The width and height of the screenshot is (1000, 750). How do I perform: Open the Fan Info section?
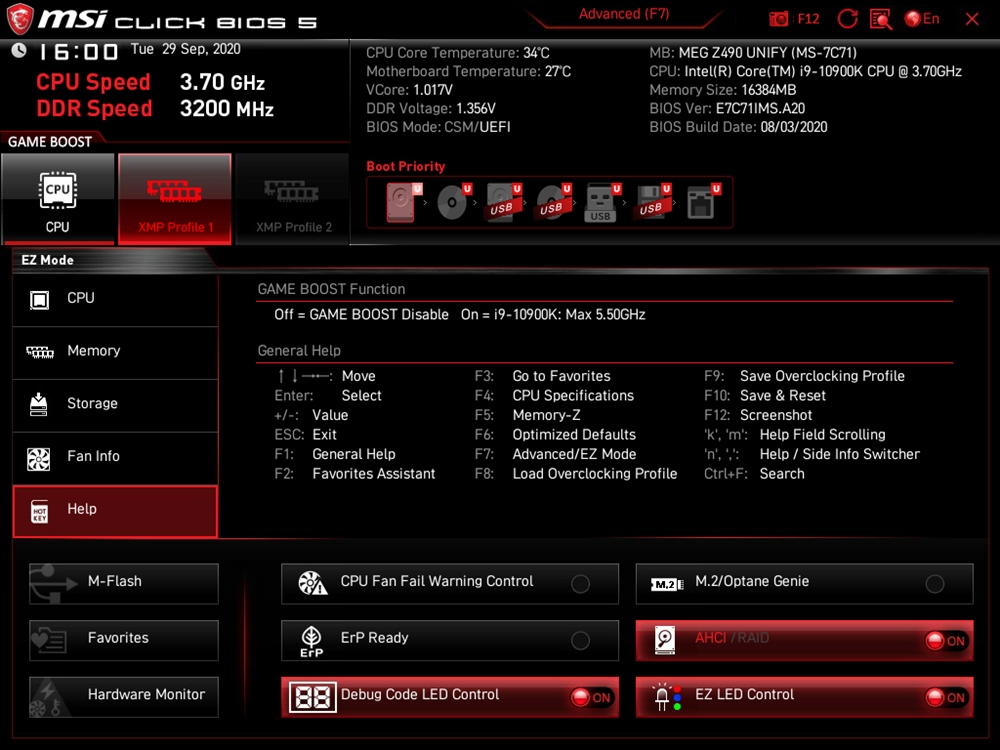point(115,457)
